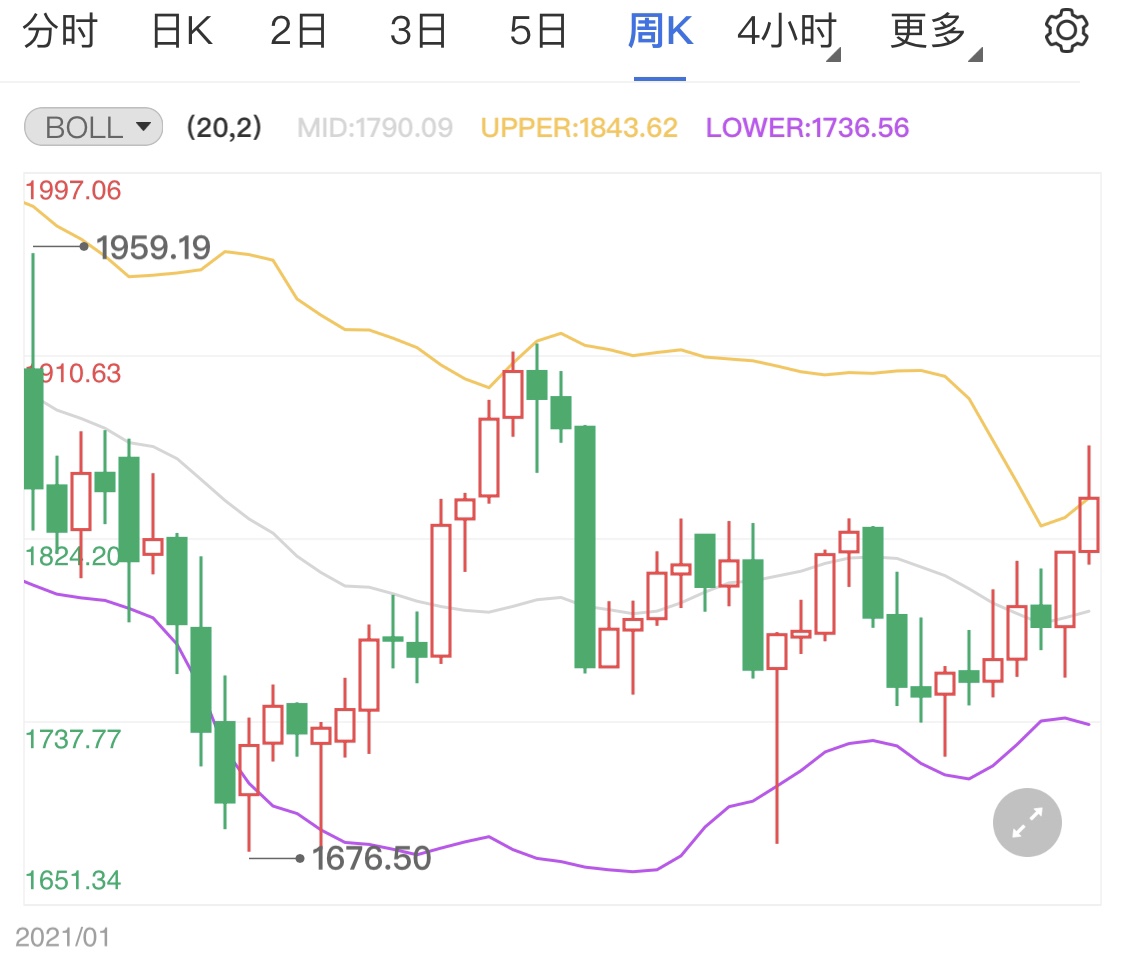Click the 1997.06 axis label
The image size is (1125, 968).
[x=73, y=191]
